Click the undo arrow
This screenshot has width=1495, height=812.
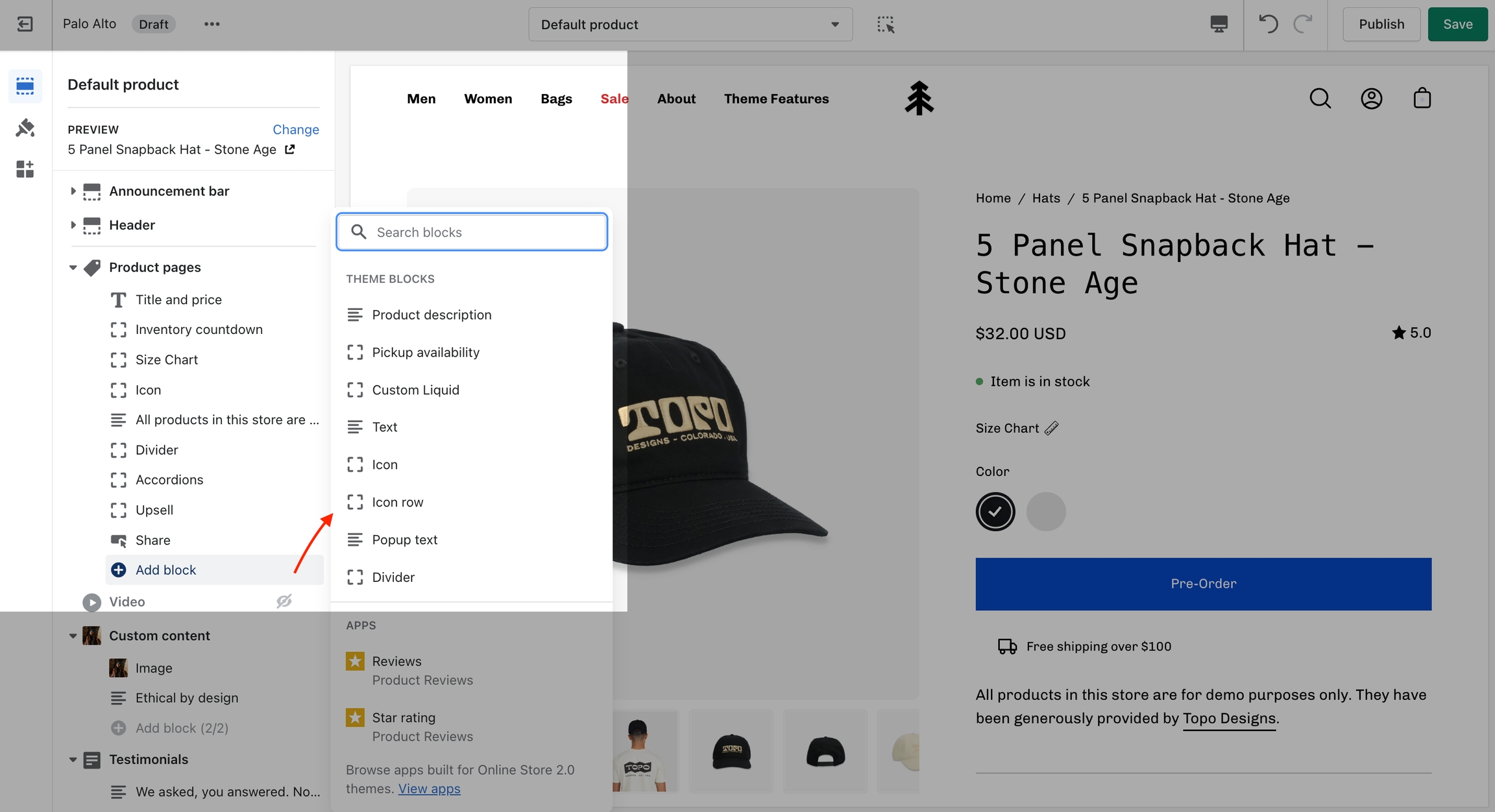point(1268,24)
